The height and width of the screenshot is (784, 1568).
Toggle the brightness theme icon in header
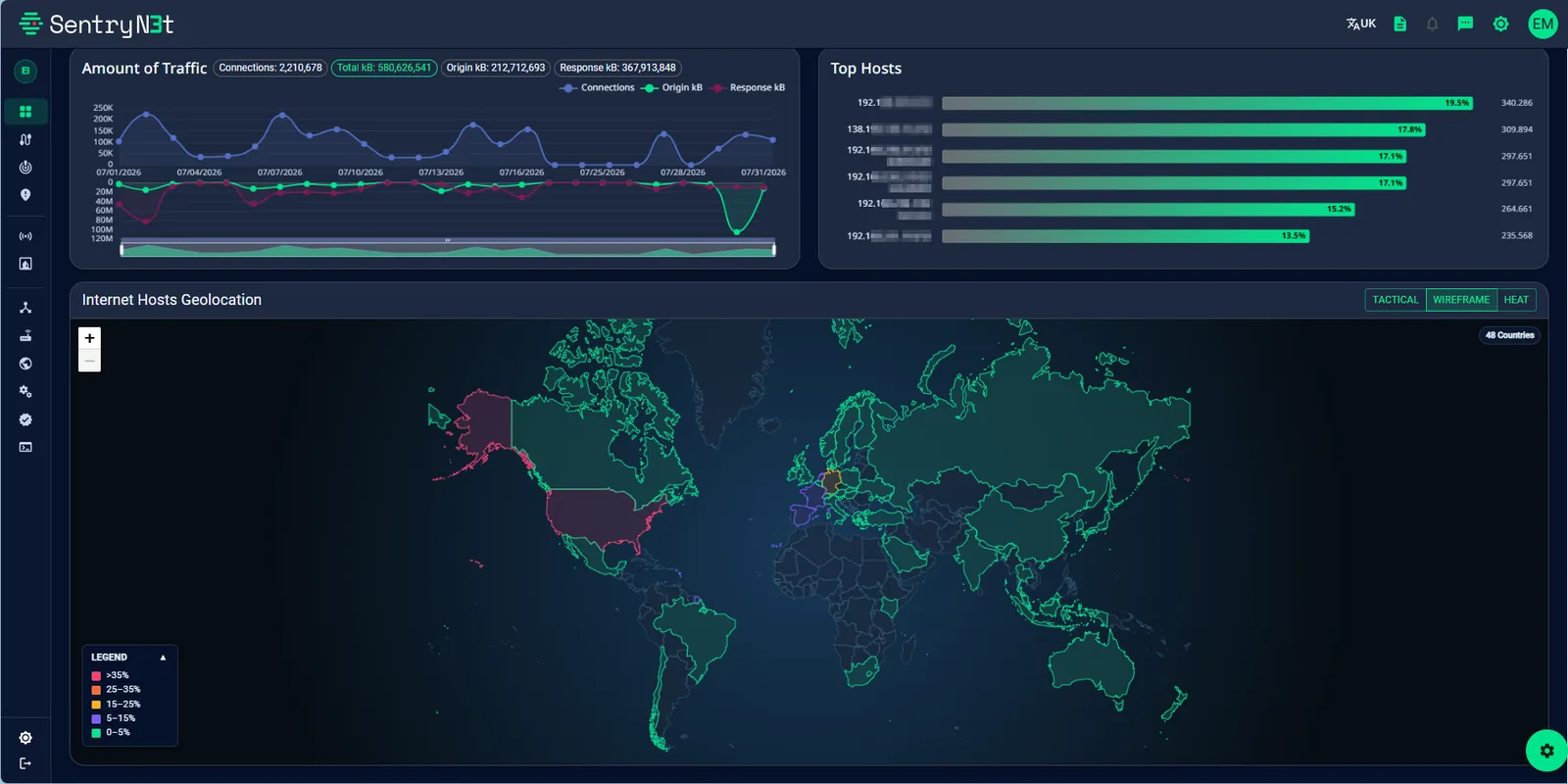[1500, 24]
